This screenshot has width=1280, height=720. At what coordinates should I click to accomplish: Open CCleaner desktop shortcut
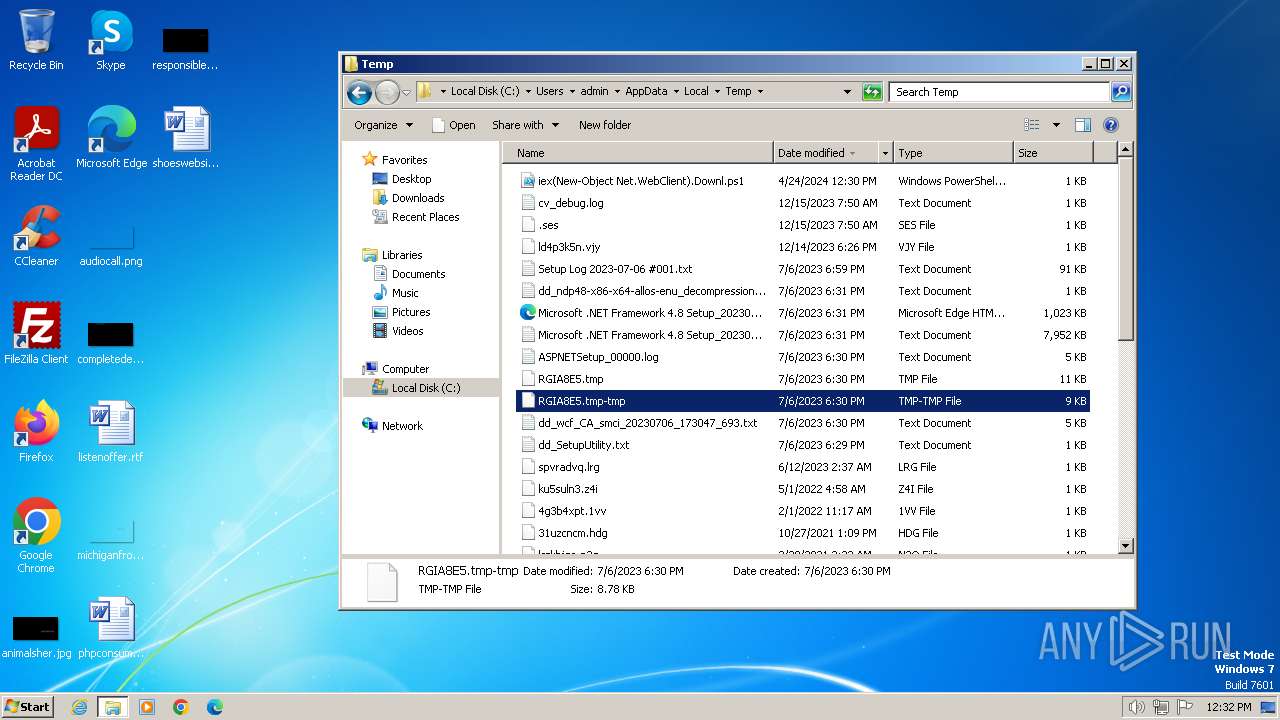[x=36, y=236]
